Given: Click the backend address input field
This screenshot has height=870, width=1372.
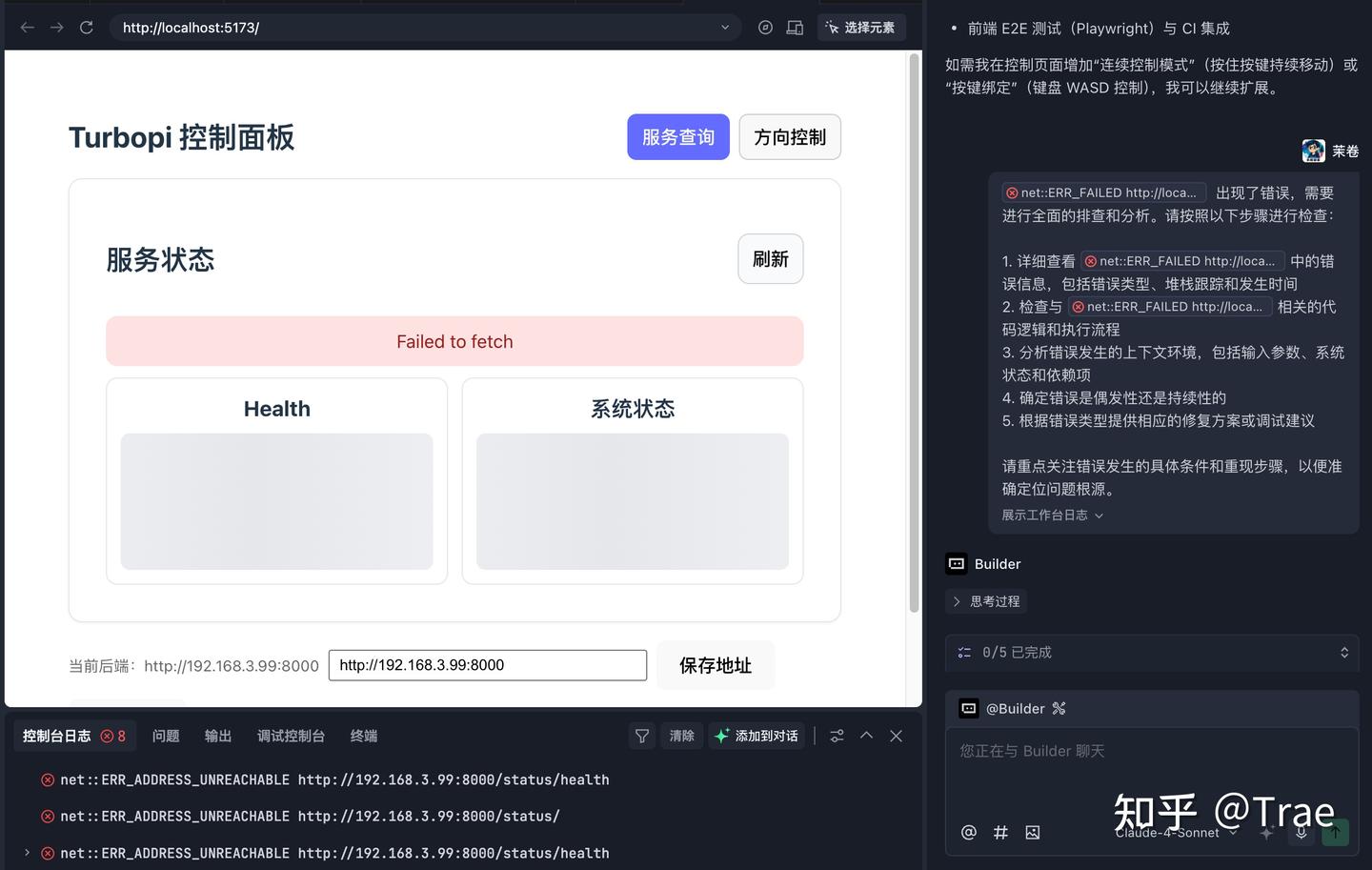Looking at the screenshot, I should [487, 664].
